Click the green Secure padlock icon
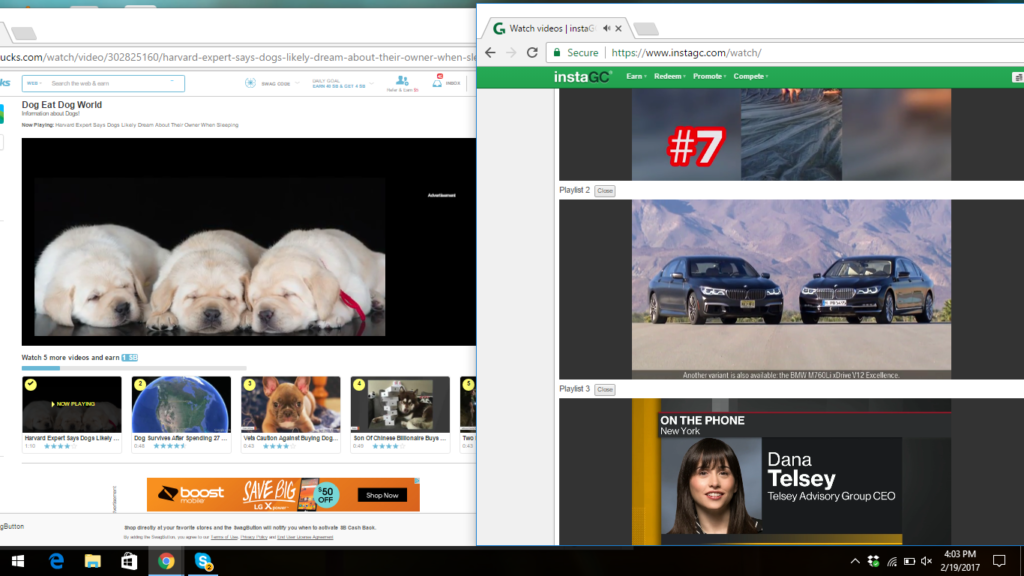 coord(557,53)
